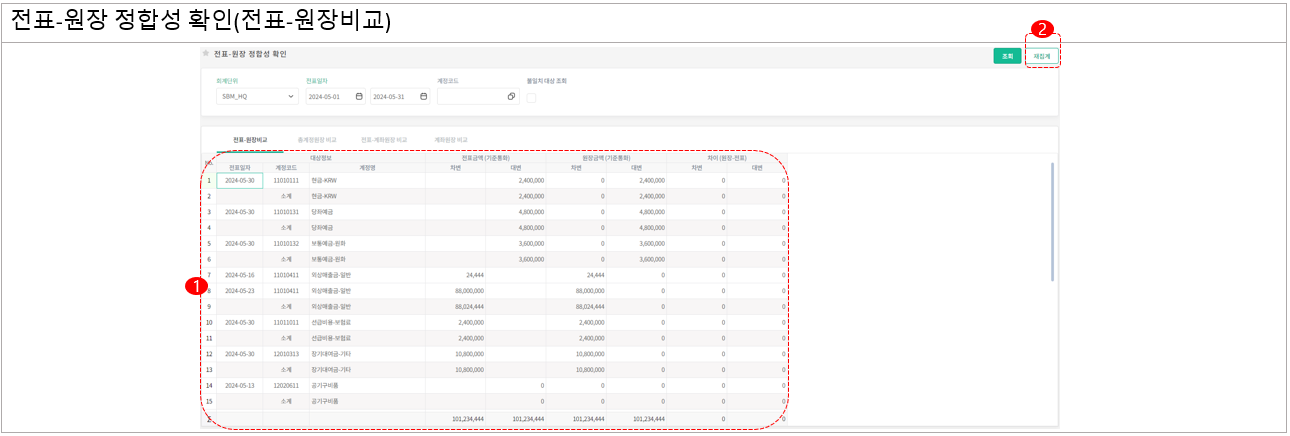
Task: Select the 2024-05-30 date cell in row 1
Action: 240,181
